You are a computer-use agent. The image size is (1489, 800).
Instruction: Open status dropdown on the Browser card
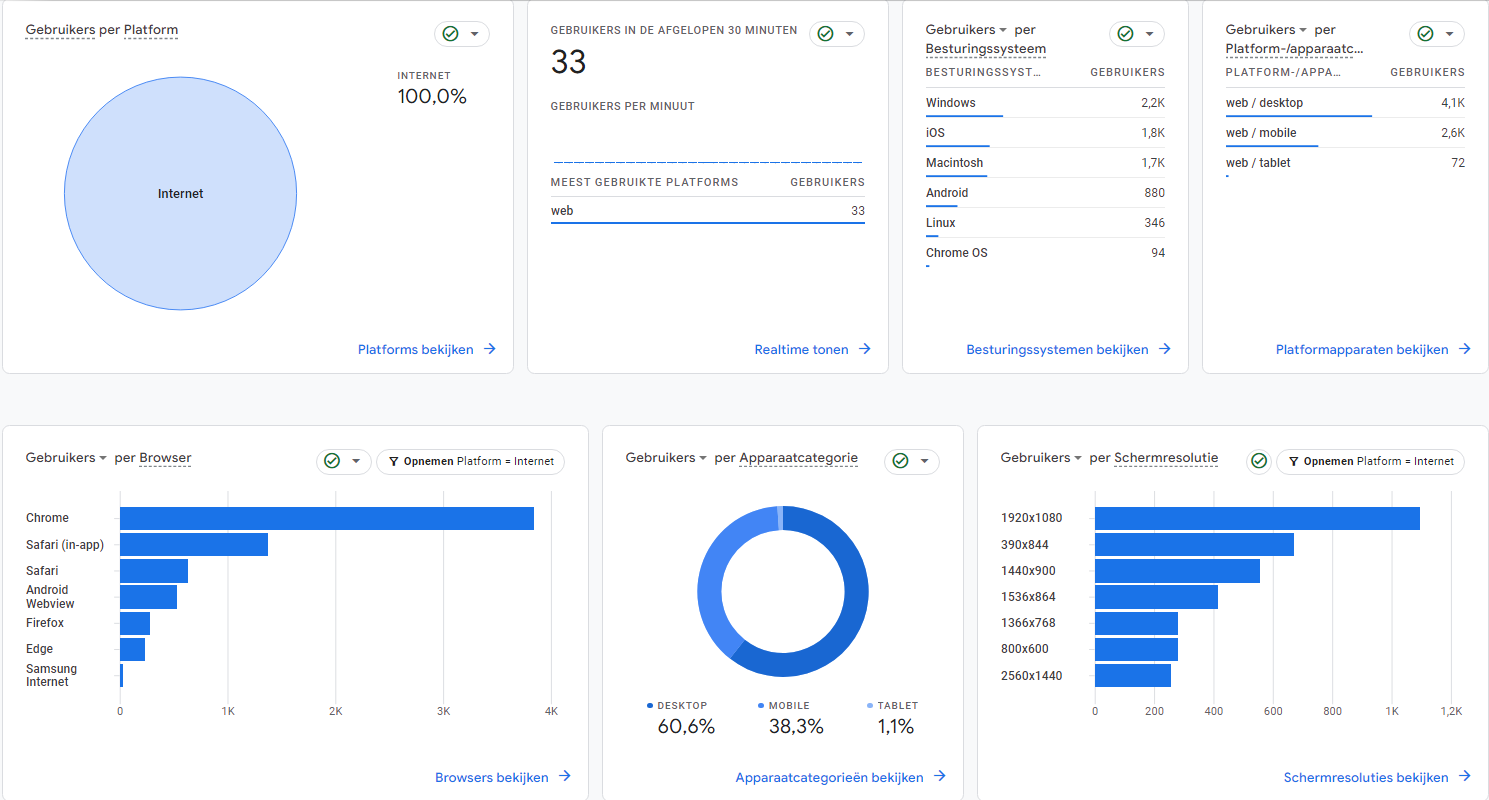(x=344, y=461)
